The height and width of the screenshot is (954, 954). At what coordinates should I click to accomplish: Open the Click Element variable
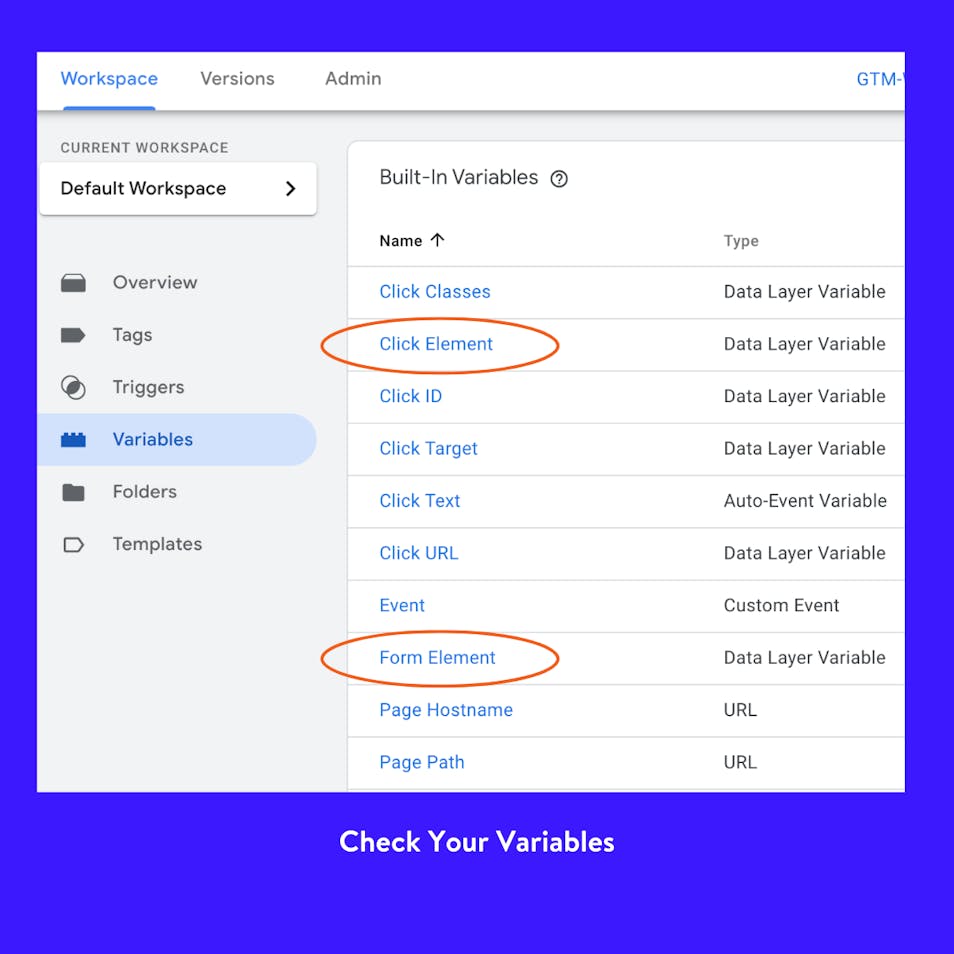coord(436,344)
